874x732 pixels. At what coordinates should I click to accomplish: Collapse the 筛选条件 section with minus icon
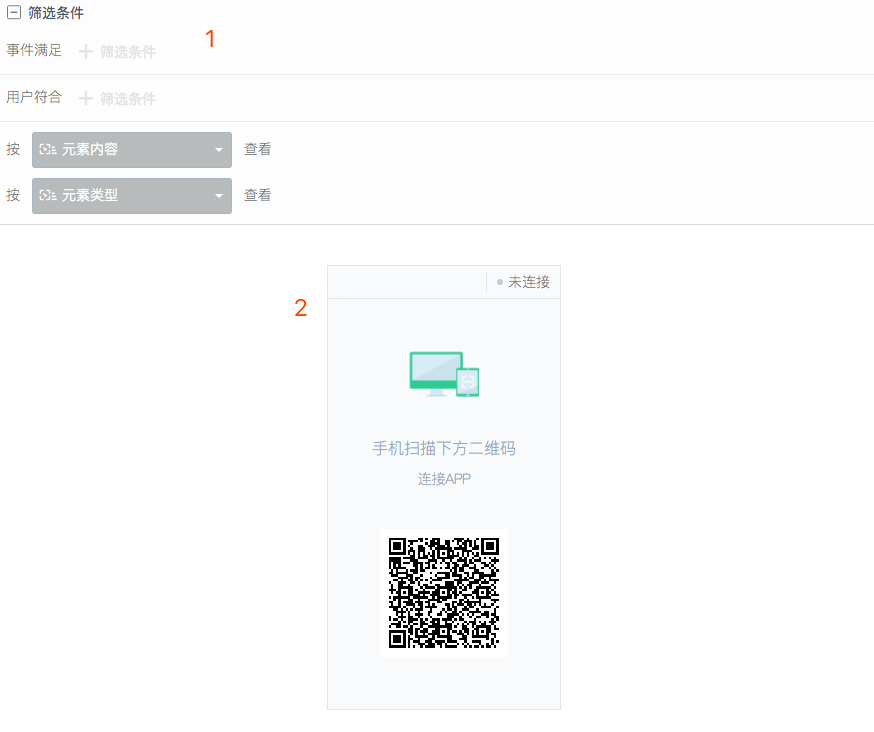[14, 12]
